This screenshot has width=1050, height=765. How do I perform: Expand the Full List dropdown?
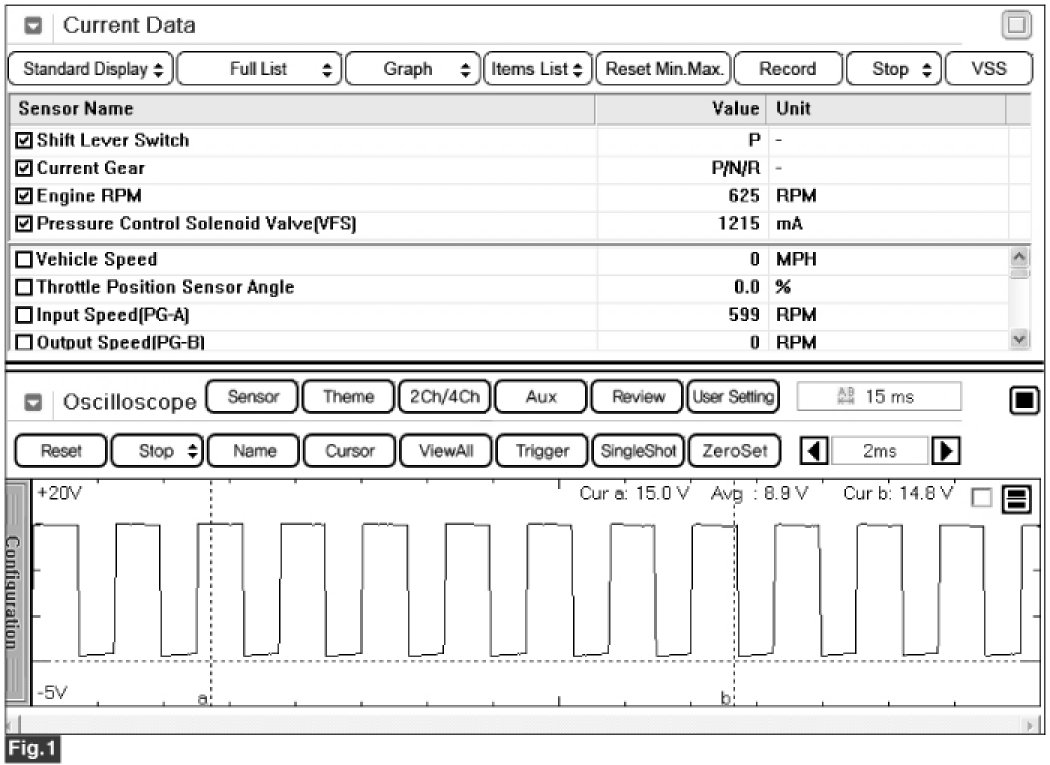260,69
